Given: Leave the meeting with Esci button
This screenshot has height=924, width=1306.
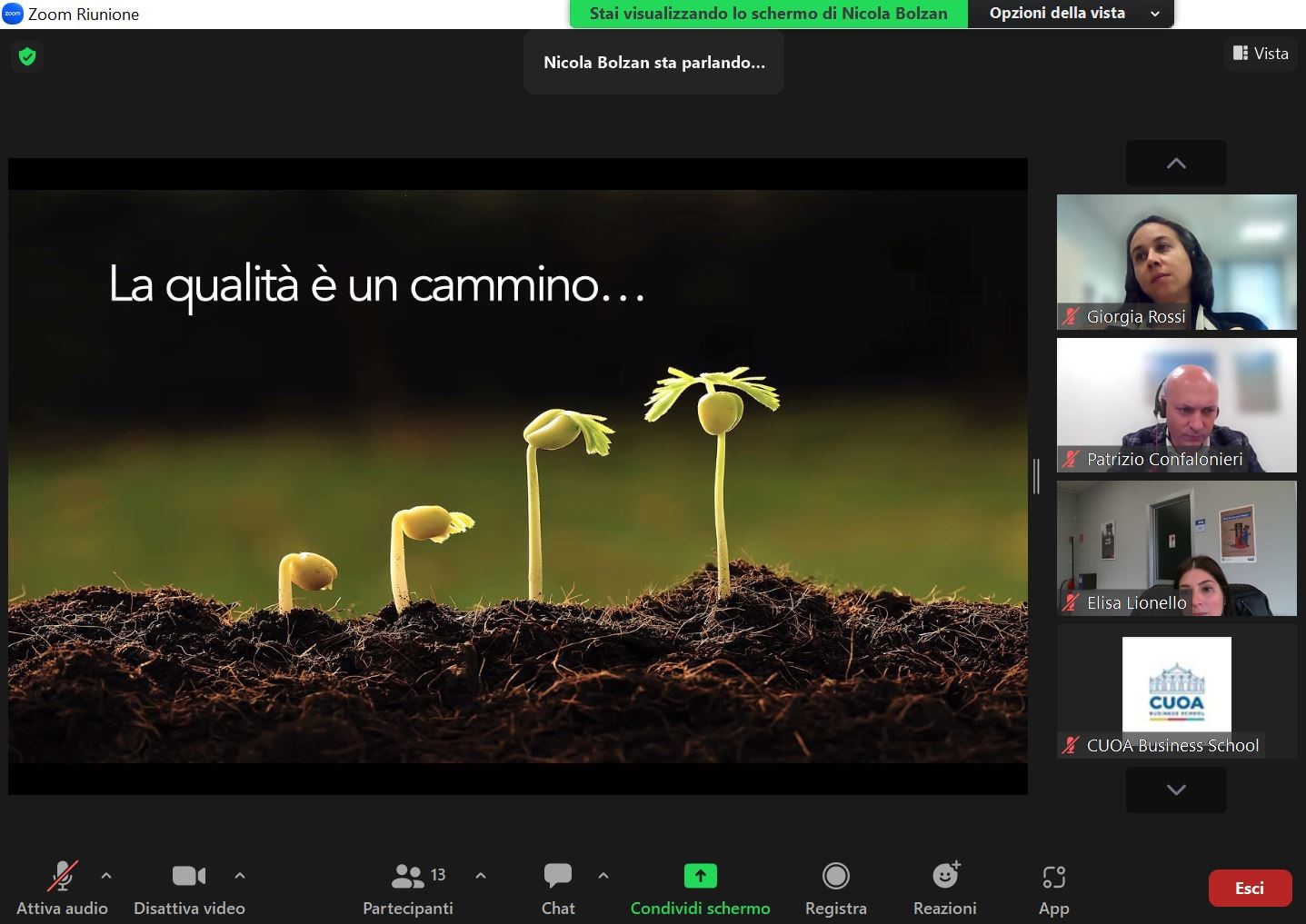Looking at the screenshot, I should pos(1250,889).
